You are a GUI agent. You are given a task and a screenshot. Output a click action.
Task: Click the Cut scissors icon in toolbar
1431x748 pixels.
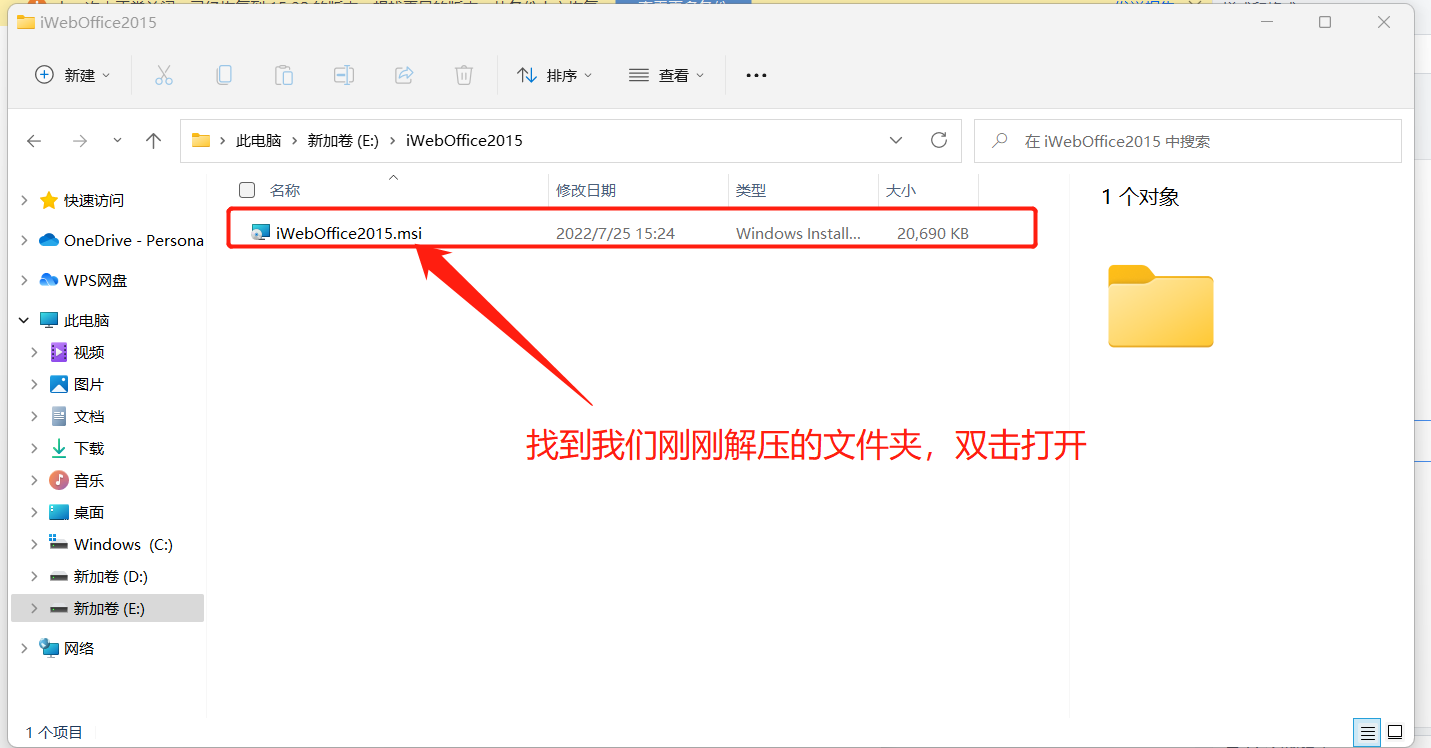click(x=164, y=75)
